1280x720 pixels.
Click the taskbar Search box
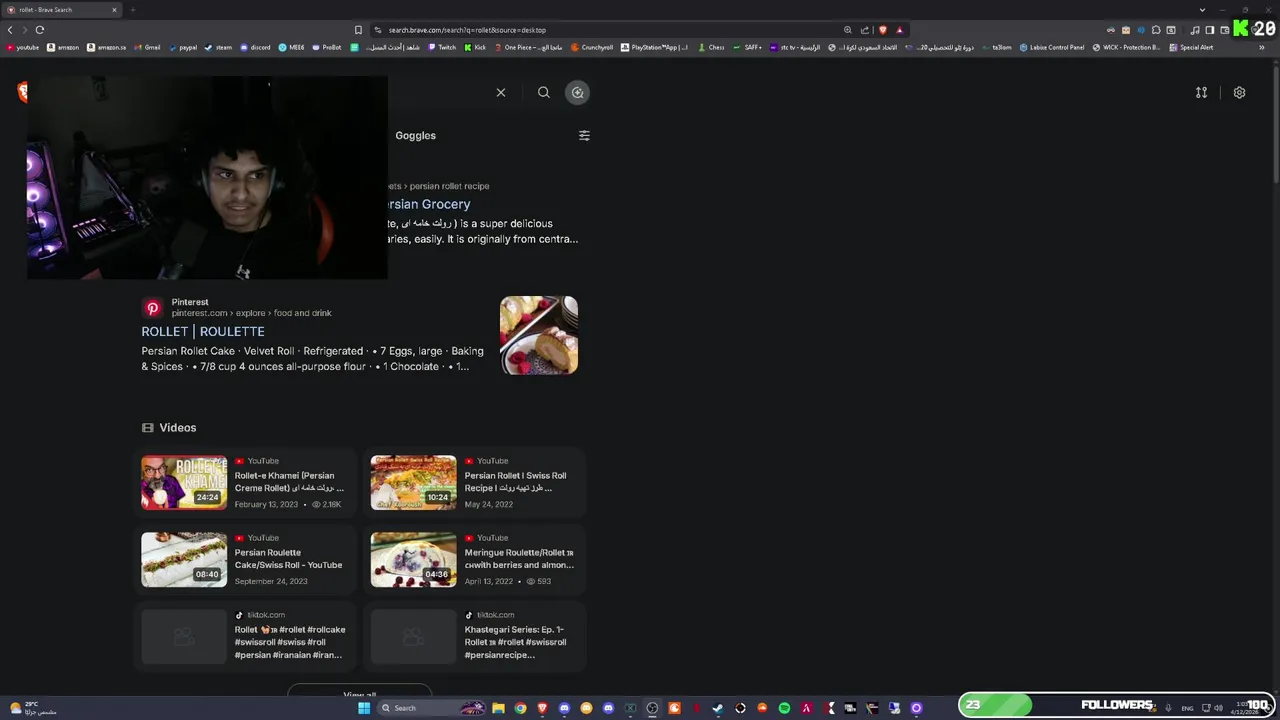pos(432,708)
